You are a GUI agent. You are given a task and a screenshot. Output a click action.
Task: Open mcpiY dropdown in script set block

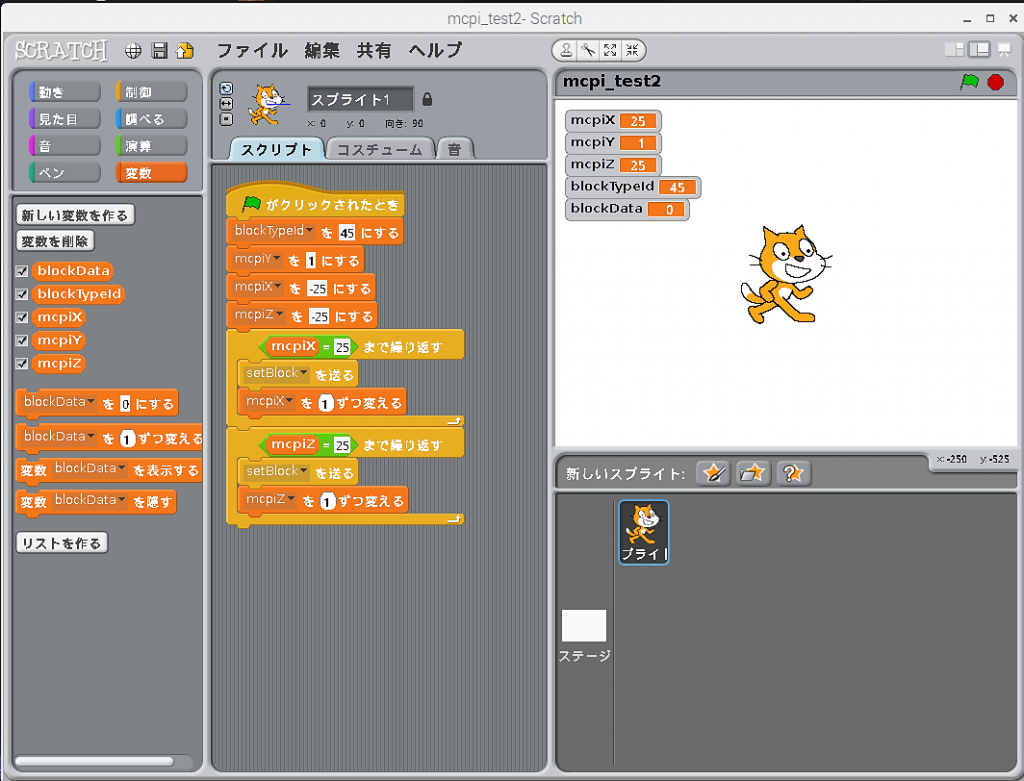(x=277, y=259)
